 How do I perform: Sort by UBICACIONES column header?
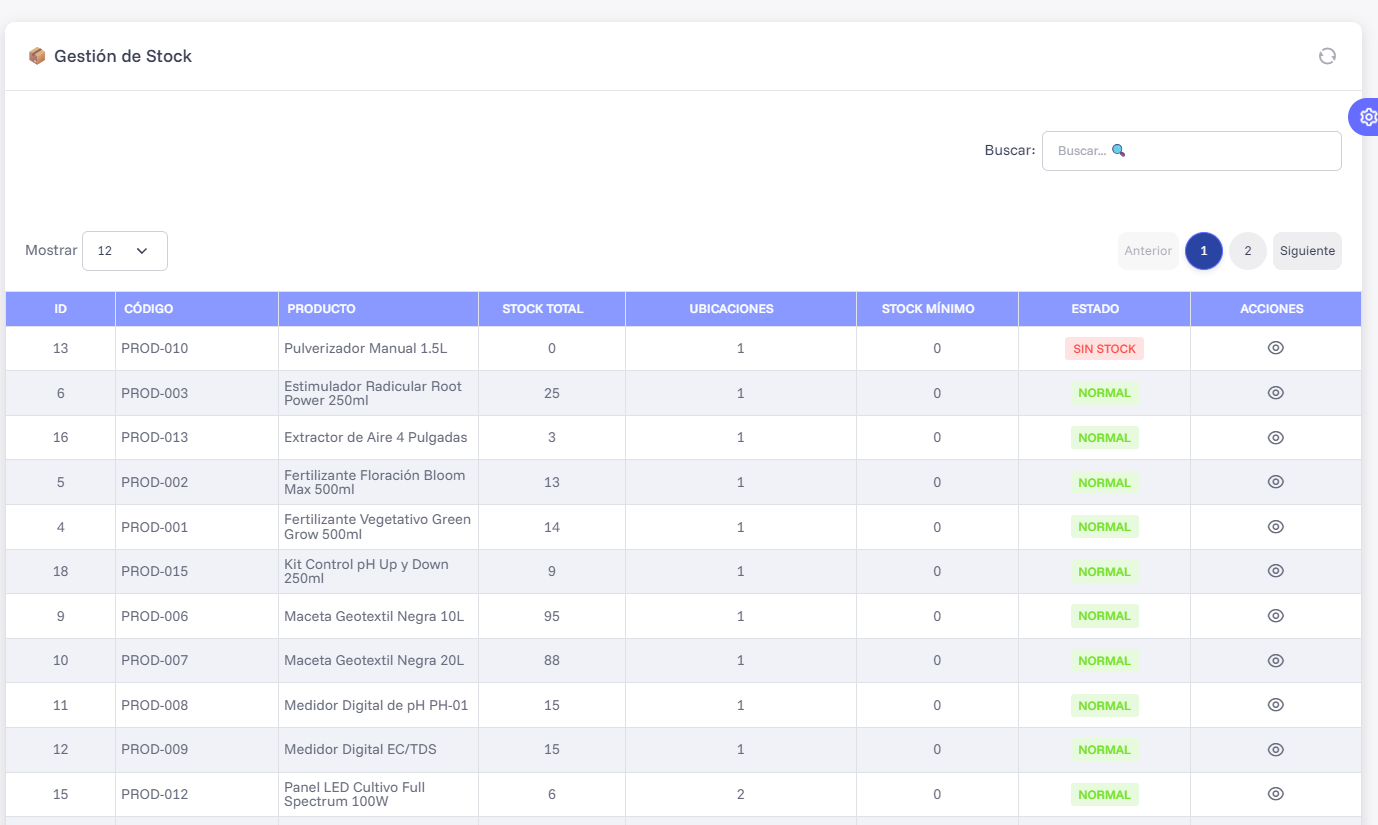[x=741, y=309]
